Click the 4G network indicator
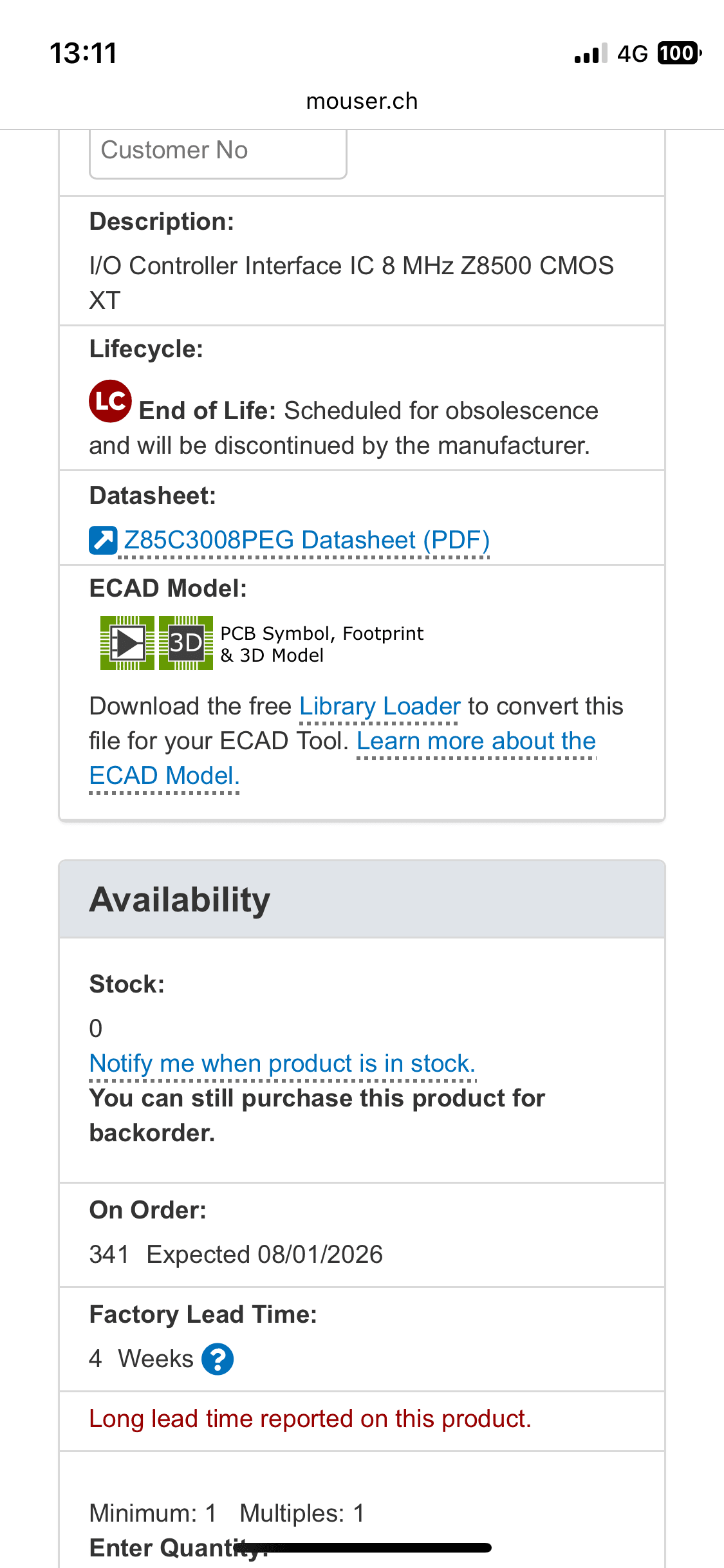This screenshot has height=1568, width=724. pyautogui.click(x=633, y=53)
